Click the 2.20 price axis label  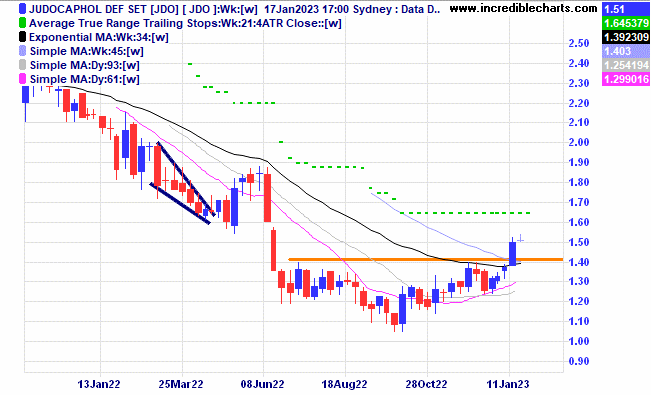click(578, 103)
